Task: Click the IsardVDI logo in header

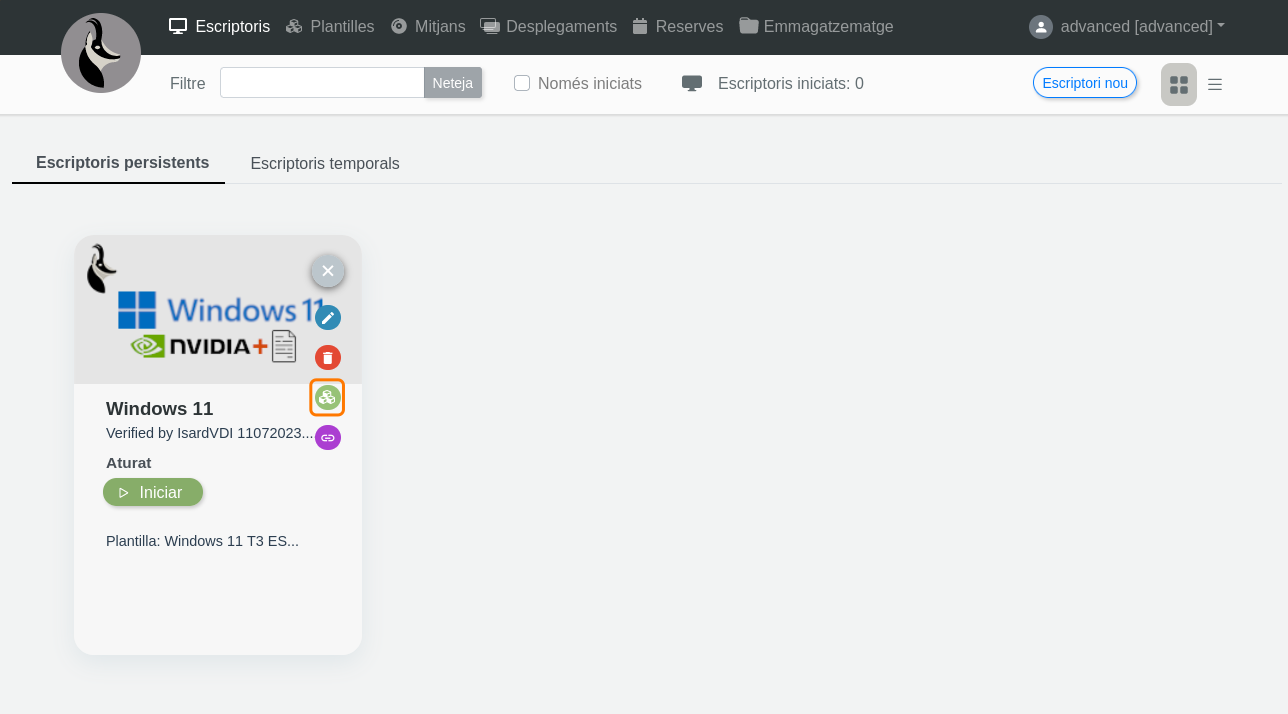Action: 101,53
